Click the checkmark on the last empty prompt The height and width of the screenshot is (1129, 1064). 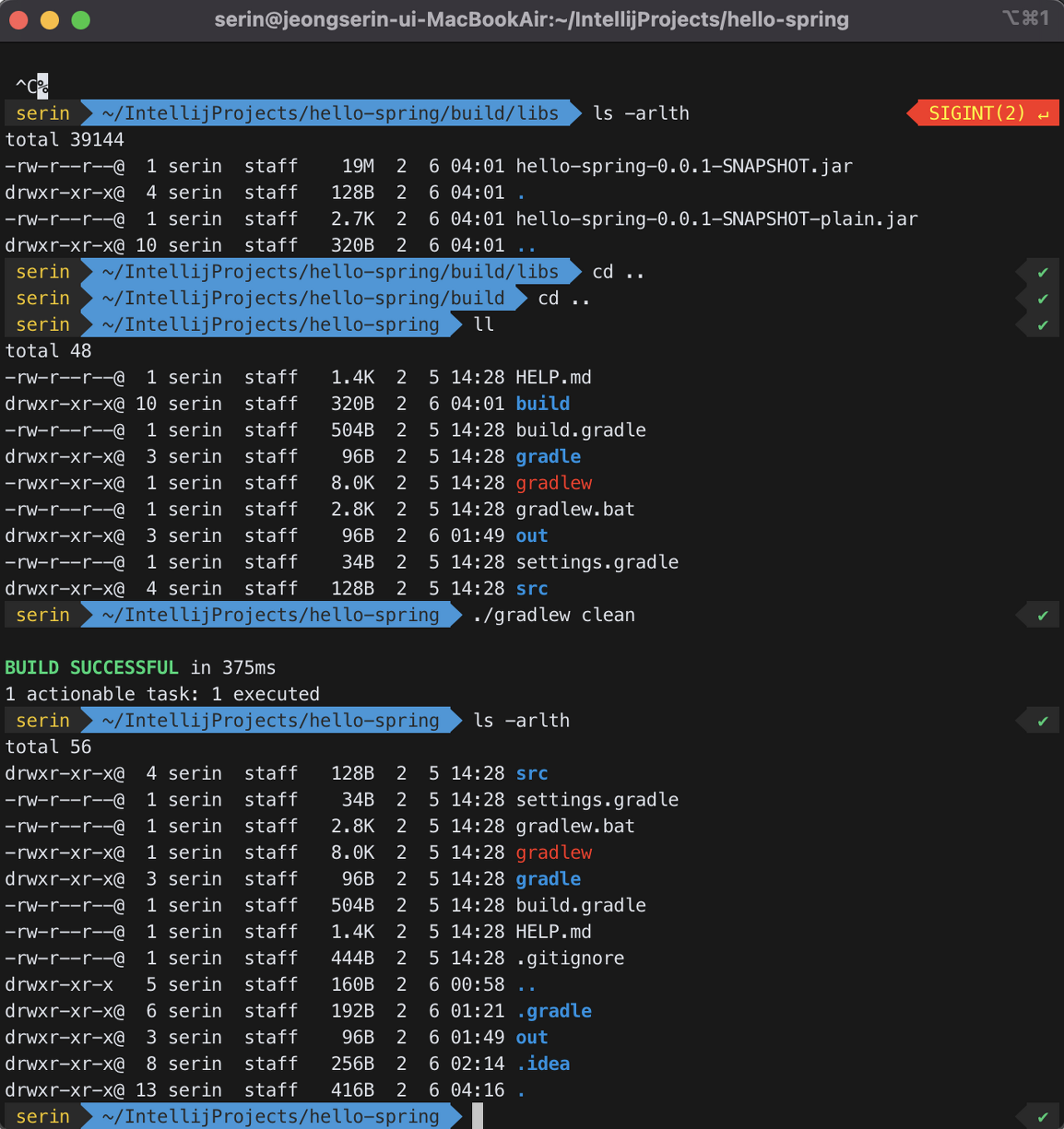(x=1042, y=1117)
